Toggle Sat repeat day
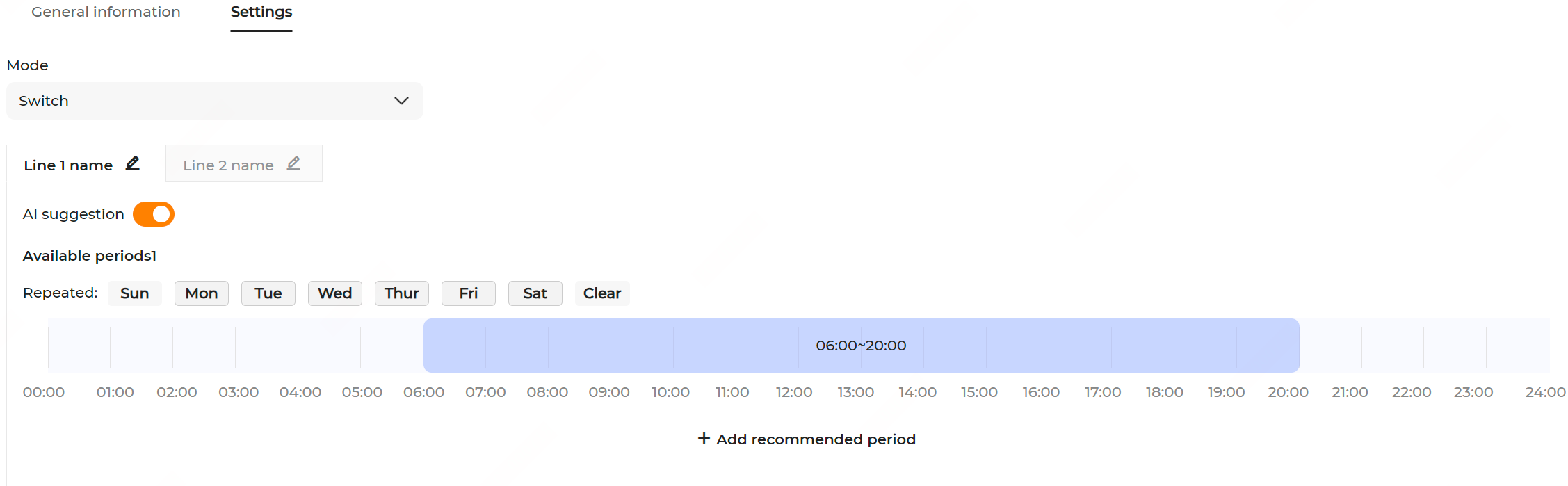Screen dimensions: 1568x486 click(x=535, y=293)
